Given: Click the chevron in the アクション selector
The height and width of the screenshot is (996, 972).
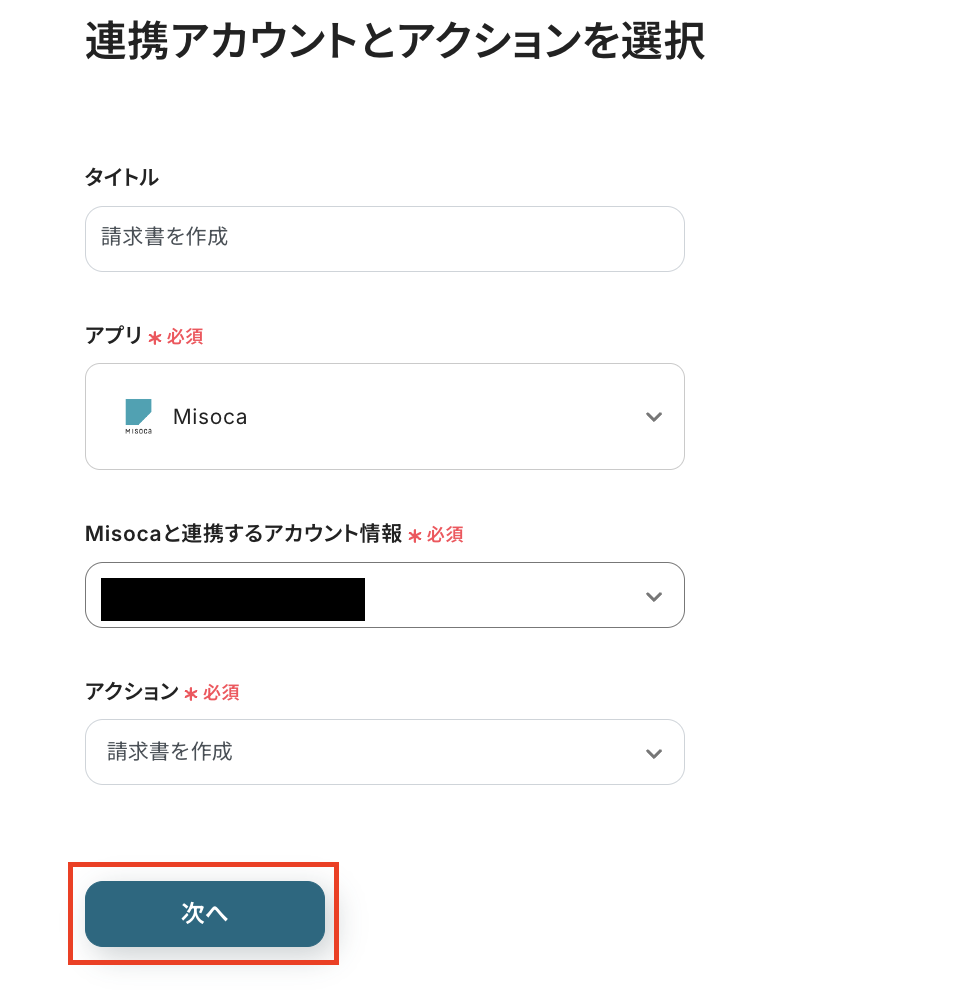Looking at the screenshot, I should point(654,753).
